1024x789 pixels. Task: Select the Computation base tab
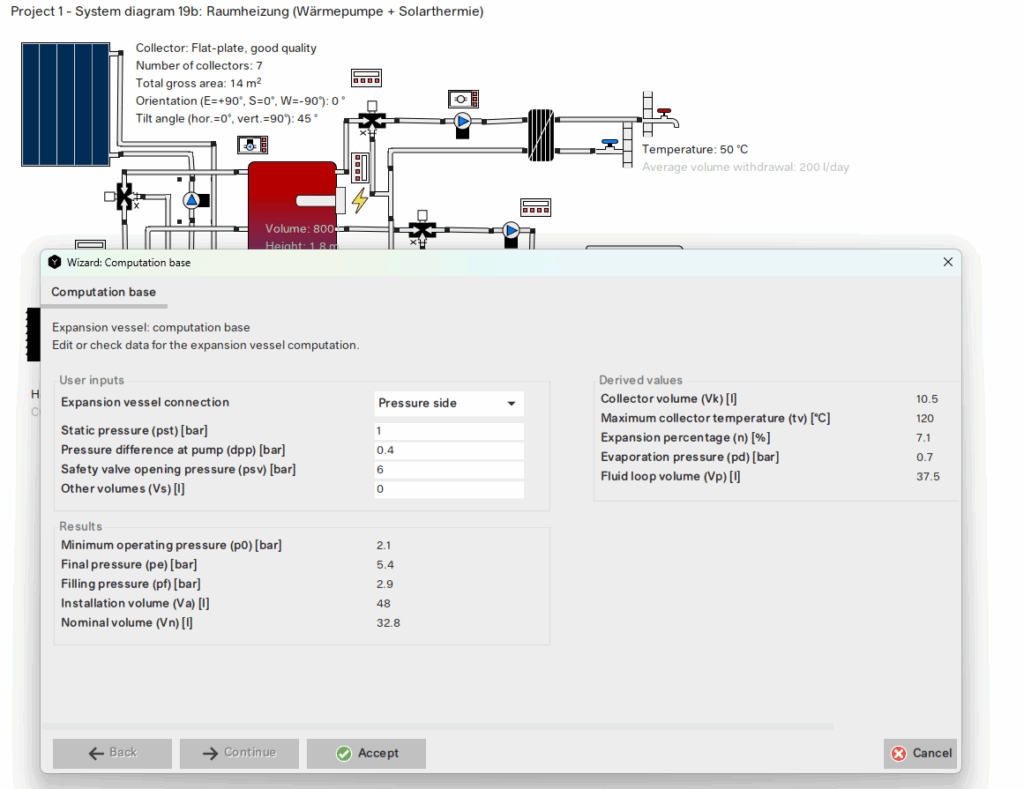pyautogui.click(x=104, y=292)
